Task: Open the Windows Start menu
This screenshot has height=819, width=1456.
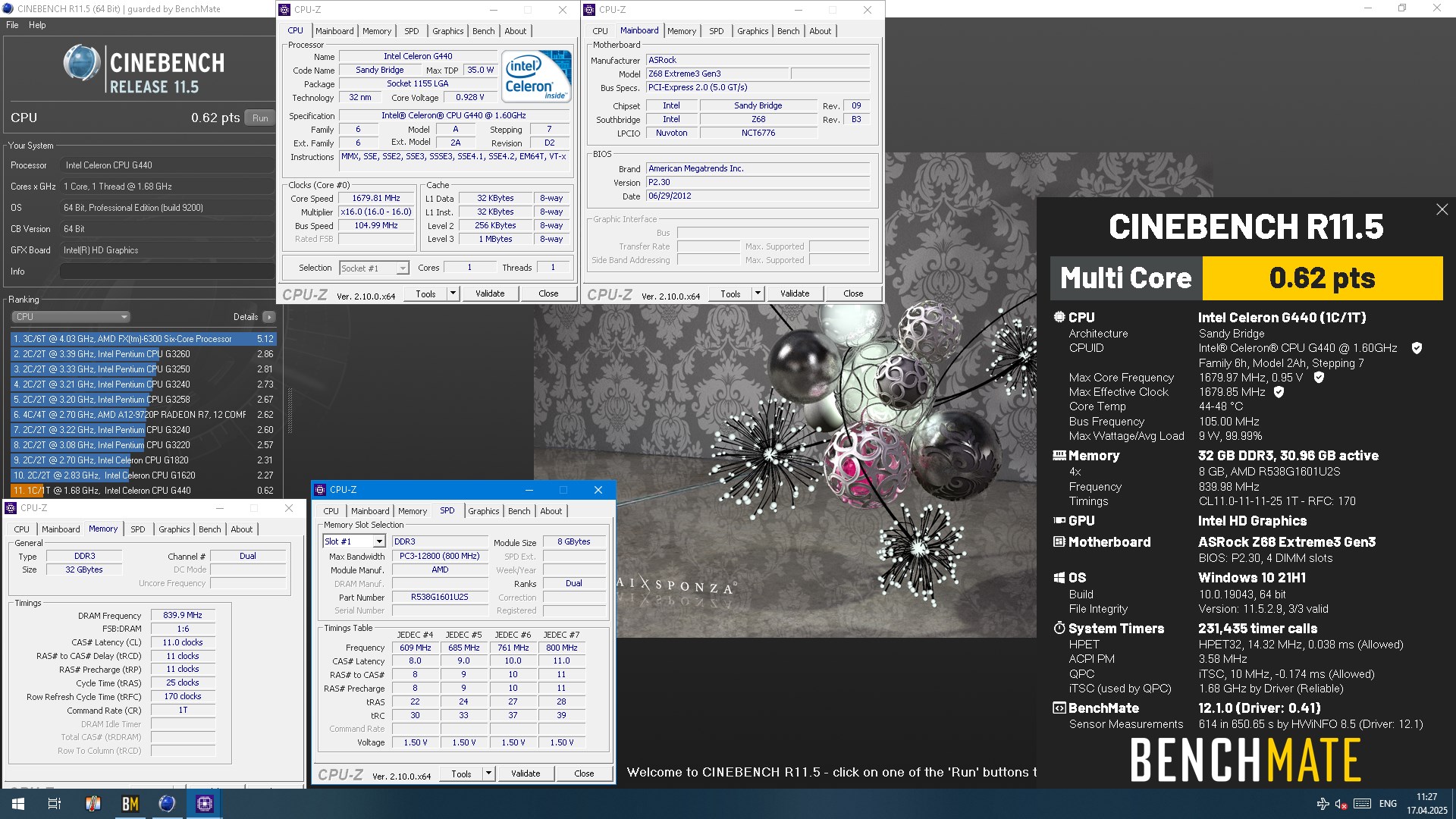Action: click(18, 804)
